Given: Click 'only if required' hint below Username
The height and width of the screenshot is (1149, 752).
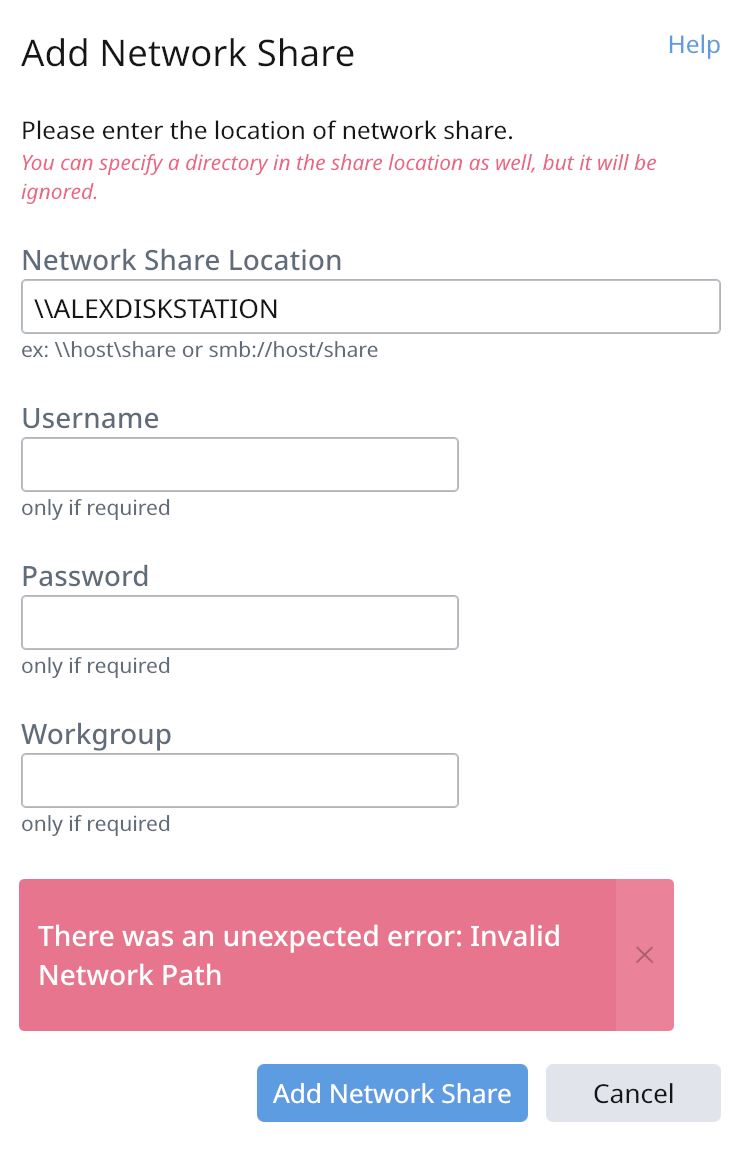Looking at the screenshot, I should 96,508.
